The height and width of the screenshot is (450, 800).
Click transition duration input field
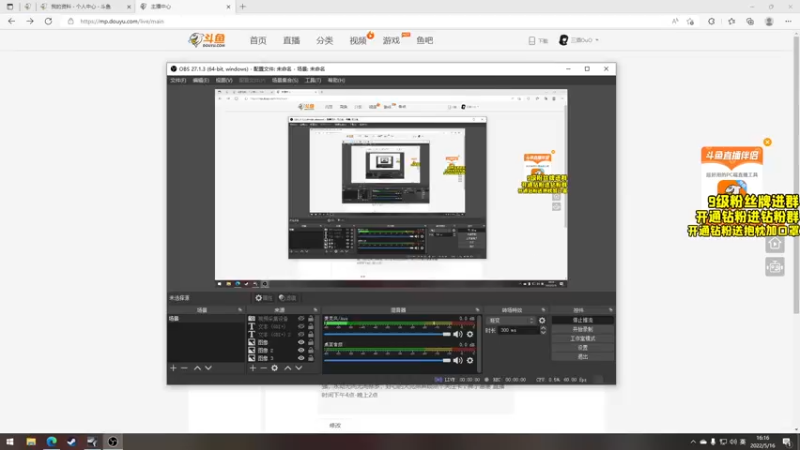click(x=518, y=331)
